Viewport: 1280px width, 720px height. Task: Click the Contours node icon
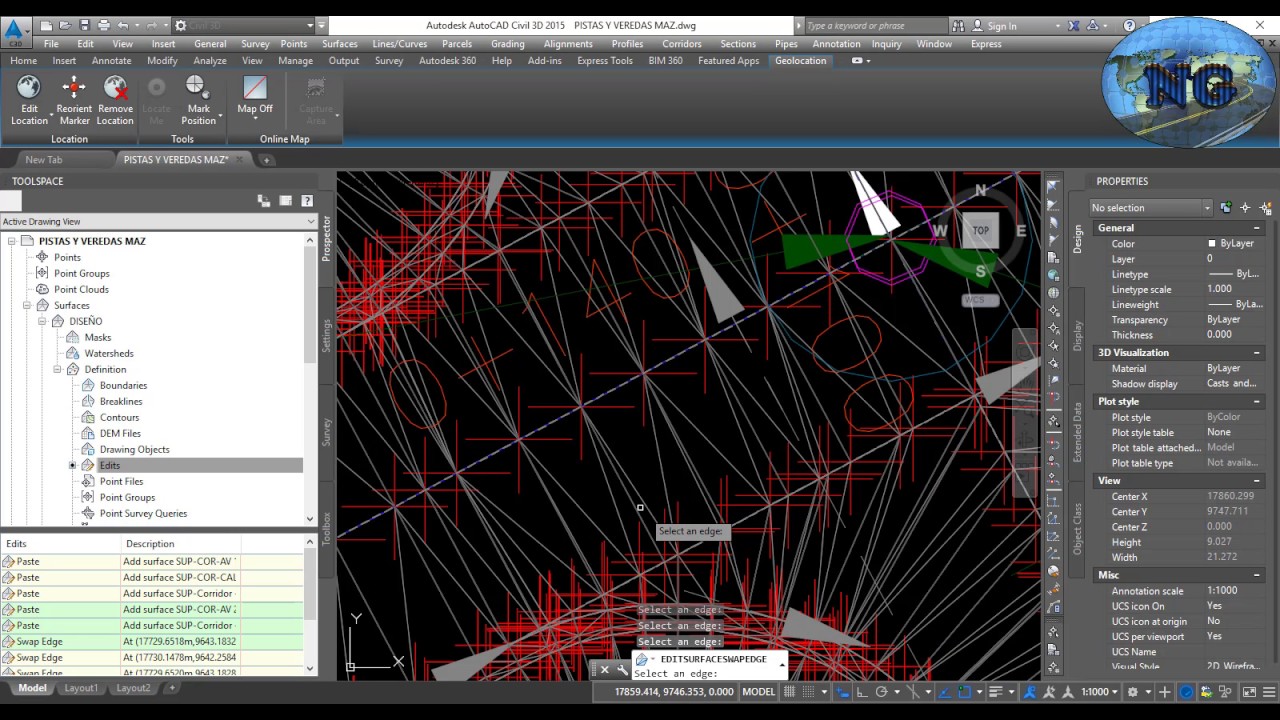pyautogui.click(x=88, y=417)
